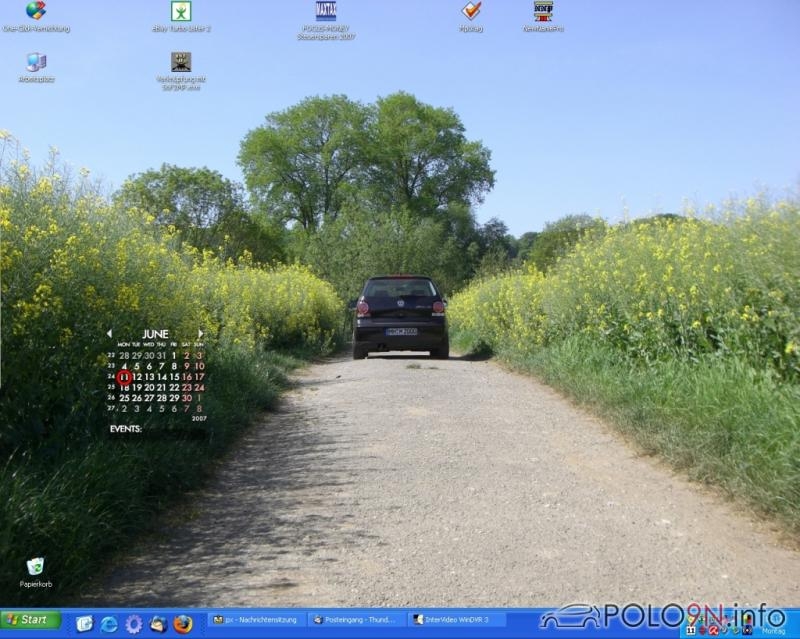
Task: Open the NewsLeecher desktop shortcut
Action: coord(543,12)
